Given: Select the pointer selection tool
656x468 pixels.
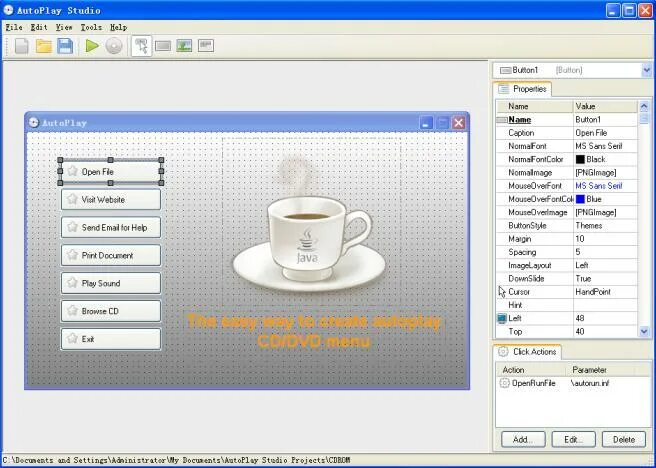Looking at the screenshot, I should [141, 46].
